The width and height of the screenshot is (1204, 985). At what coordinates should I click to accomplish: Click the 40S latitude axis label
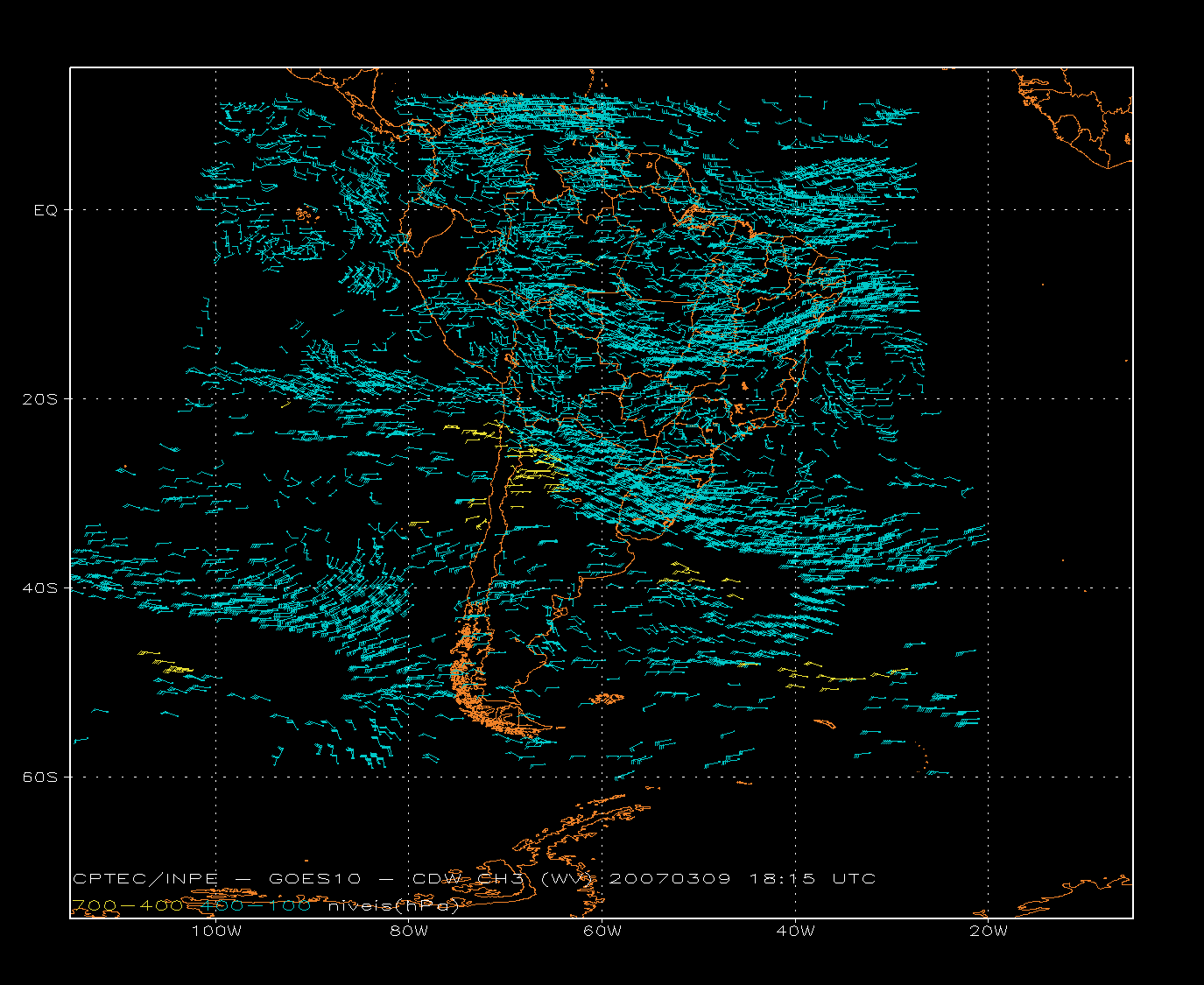(42, 588)
